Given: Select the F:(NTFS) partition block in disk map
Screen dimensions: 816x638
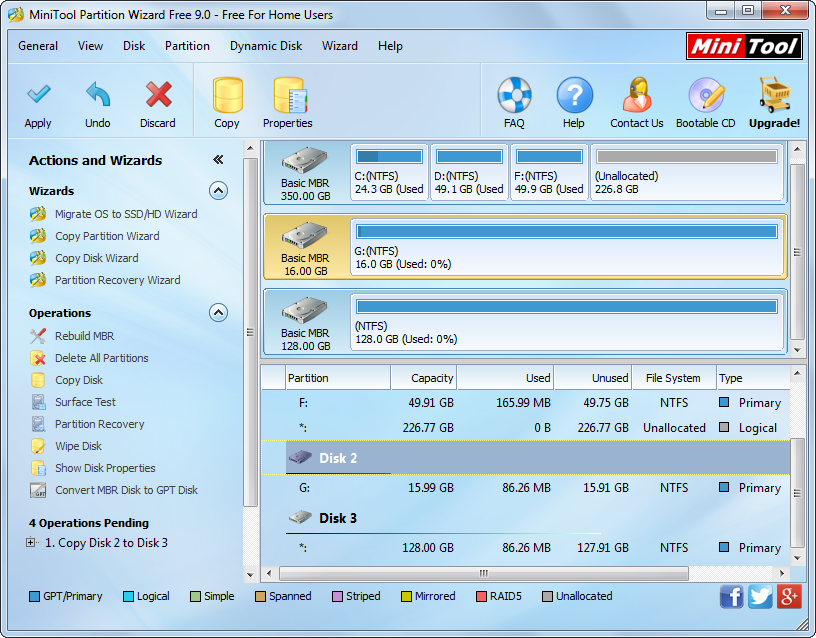Looking at the screenshot, I should pos(550,172).
